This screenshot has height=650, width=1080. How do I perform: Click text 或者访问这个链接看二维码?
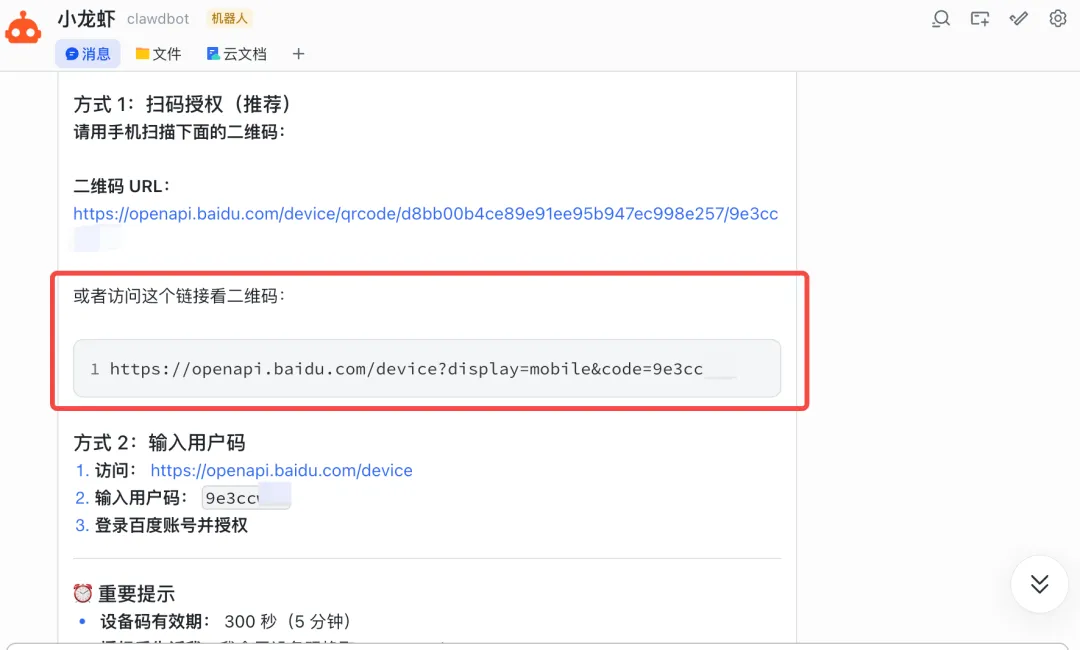point(179,296)
